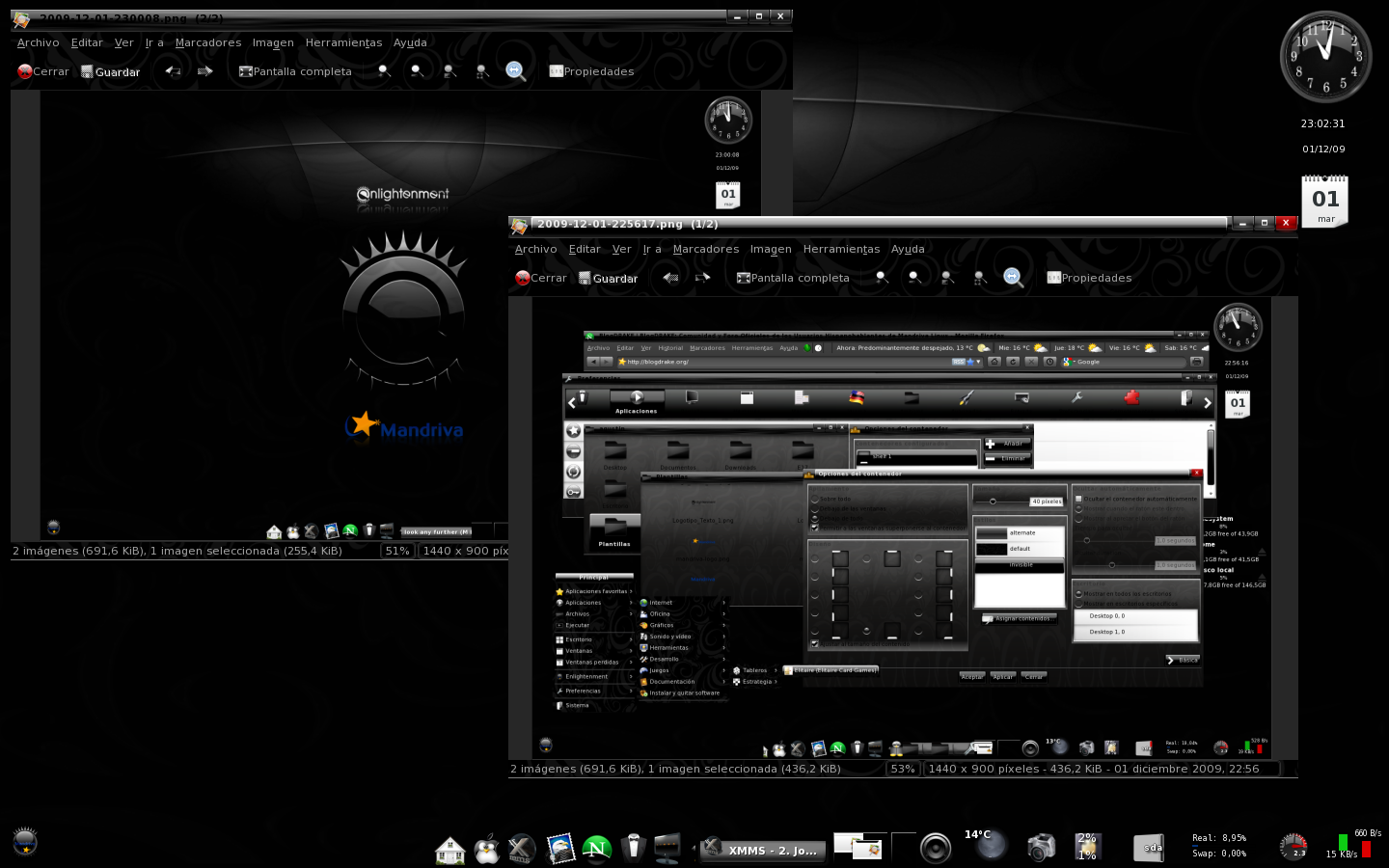1389x868 pixels.
Task: Launch the penguin icon in the dock
Action: (487, 850)
